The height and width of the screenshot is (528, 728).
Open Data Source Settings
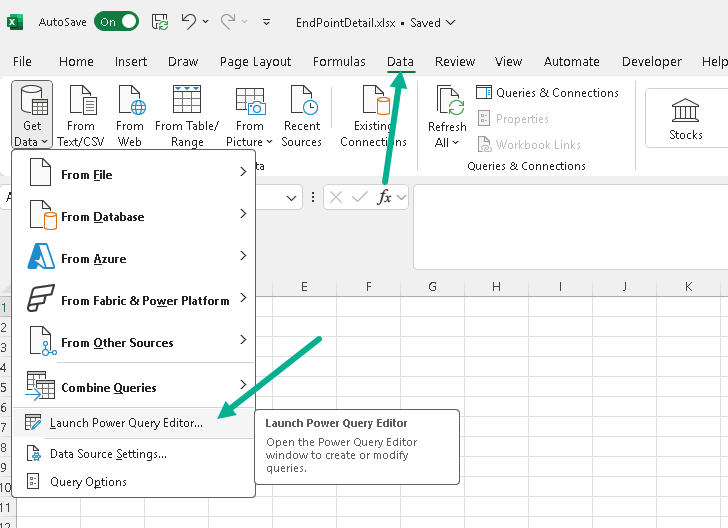pos(108,454)
